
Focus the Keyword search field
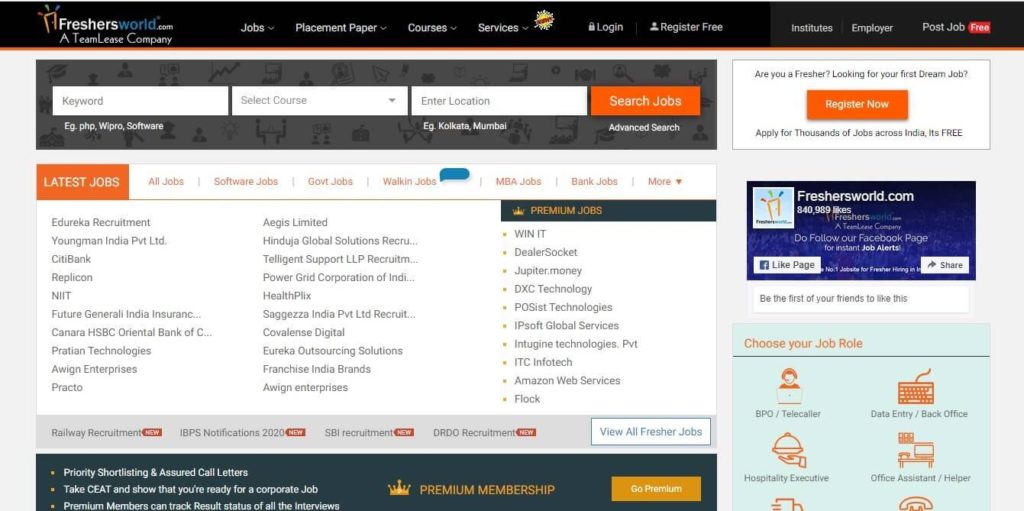pos(140,101)
